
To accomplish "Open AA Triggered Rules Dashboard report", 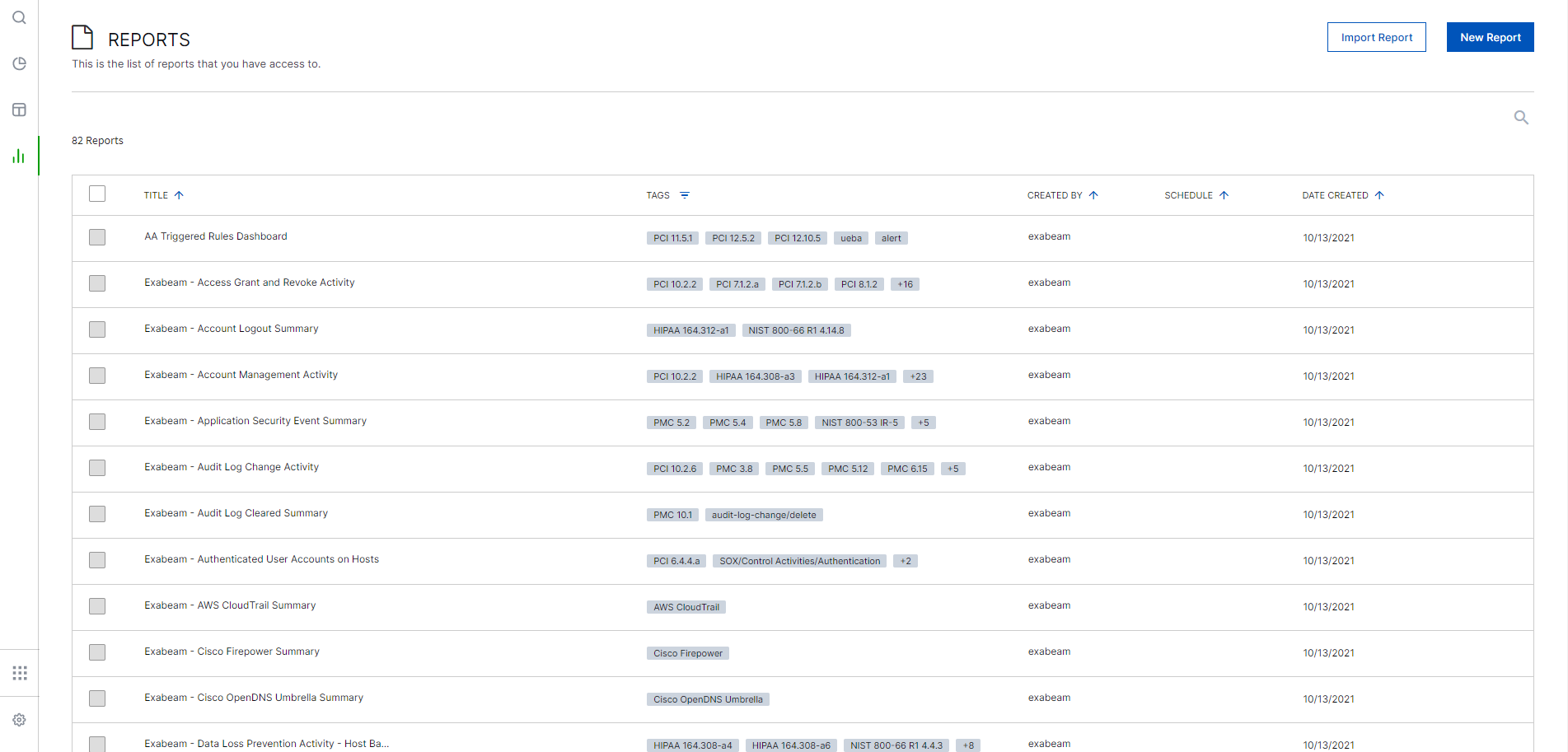I will coord(216,236).
